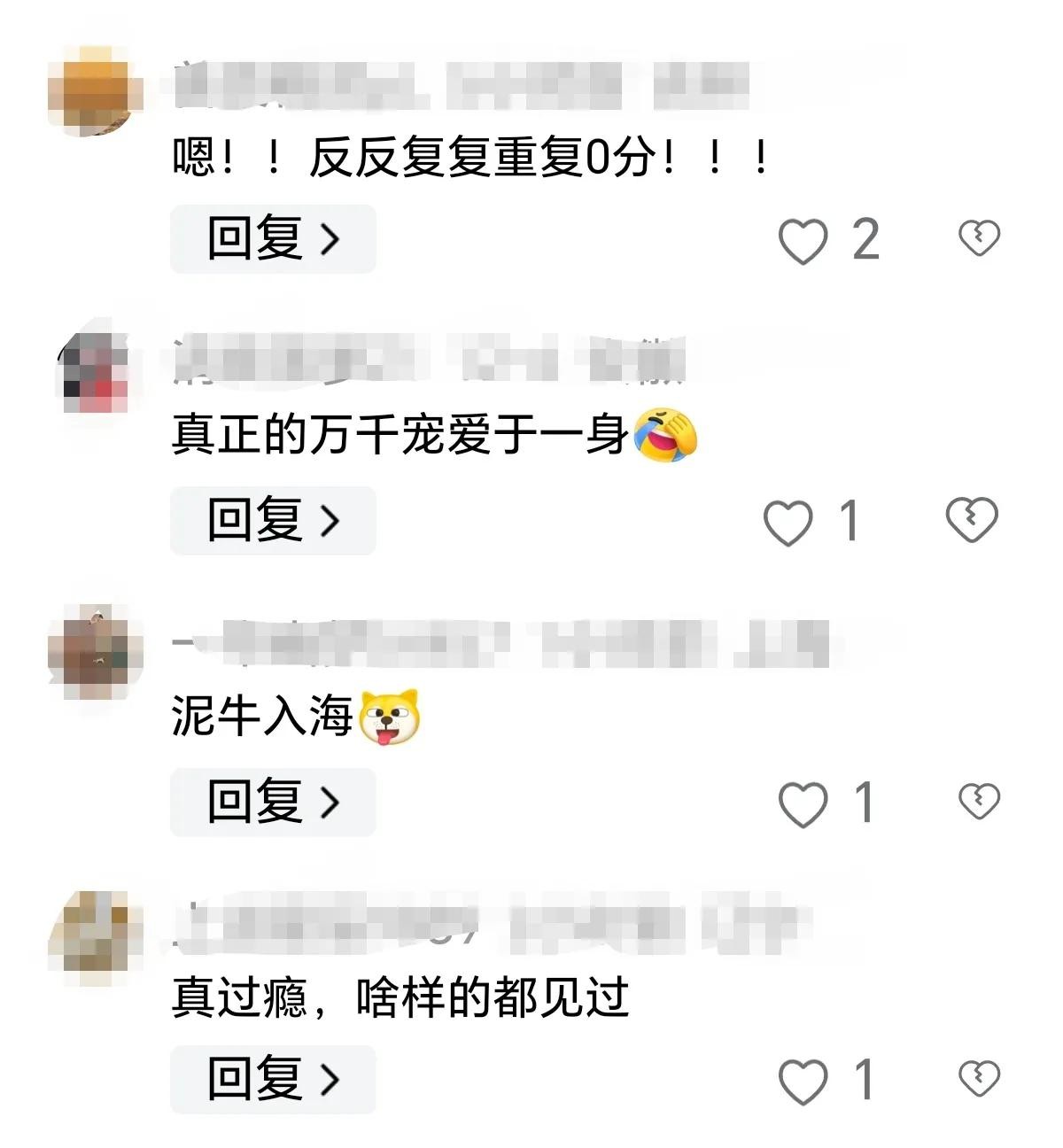This screenshot has width=1063, height=1148.
Task: Dislike the "反反复复重复0分" comment
Action: (979, 237)
